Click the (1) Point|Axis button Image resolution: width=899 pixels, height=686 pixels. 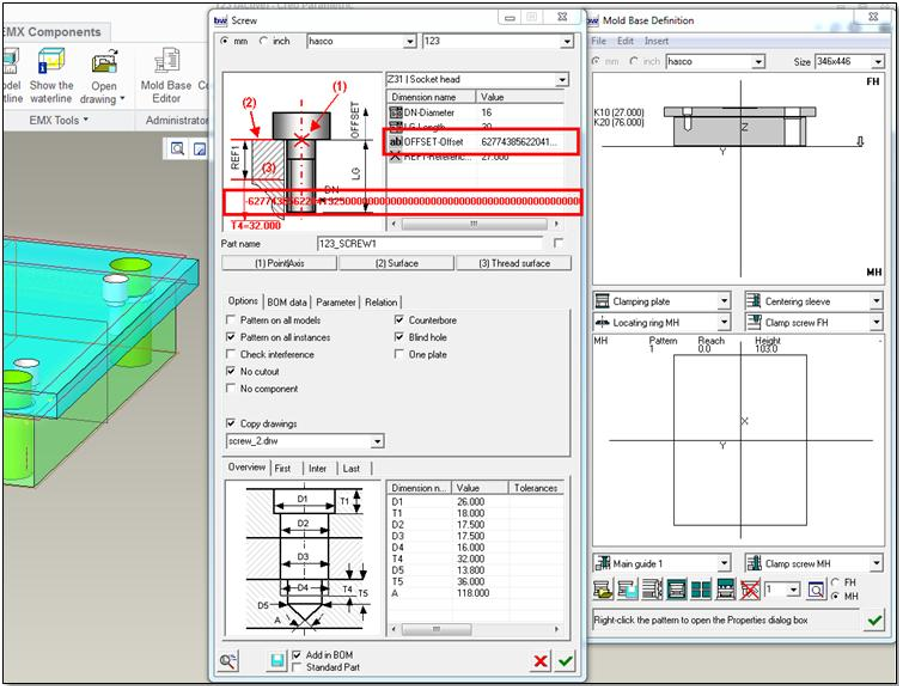click(279, 263)
